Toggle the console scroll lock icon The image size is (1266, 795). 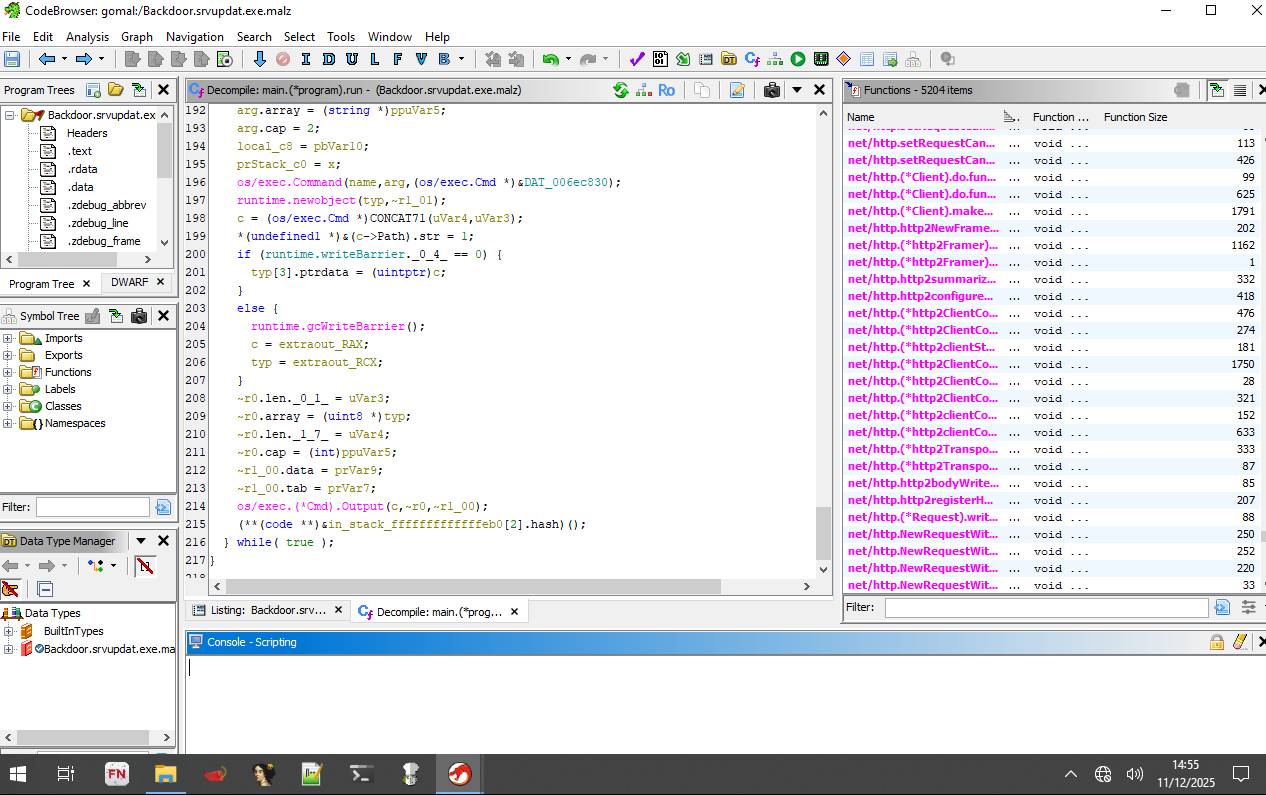click(x=1217, y=642)
